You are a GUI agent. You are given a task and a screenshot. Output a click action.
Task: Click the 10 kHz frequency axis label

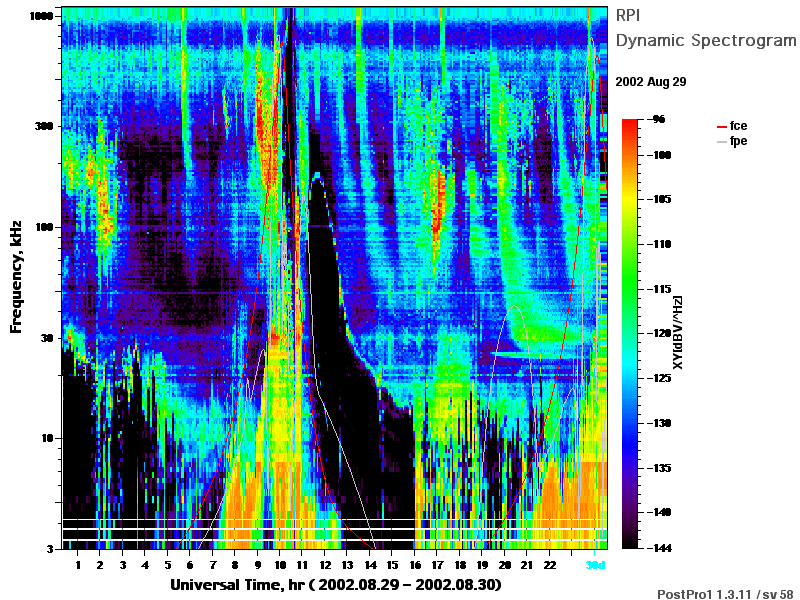click(x=47, y=438)
